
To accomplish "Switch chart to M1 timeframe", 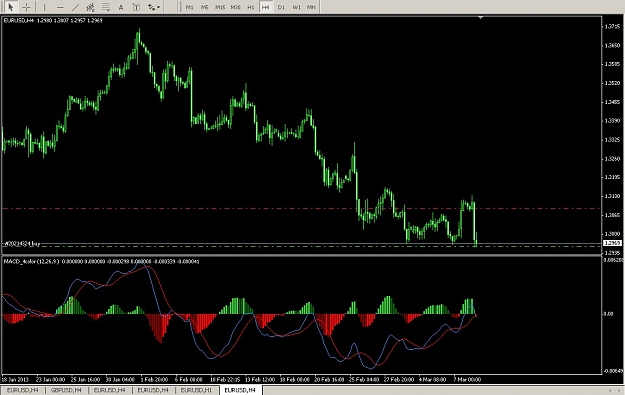I will (x=189, y=7).
